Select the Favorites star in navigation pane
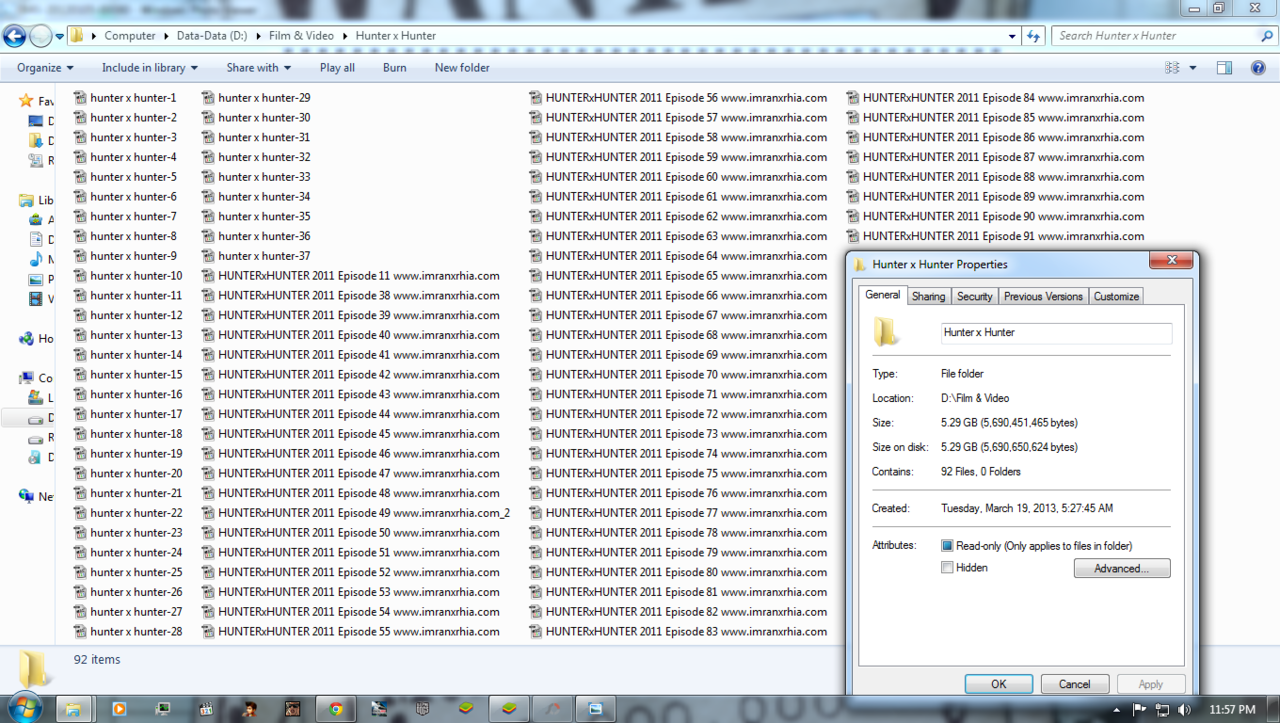 [26, 101]
